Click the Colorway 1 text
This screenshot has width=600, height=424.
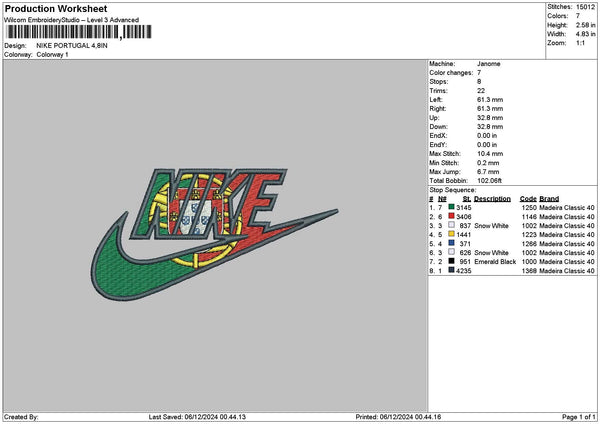click(52, 55)
